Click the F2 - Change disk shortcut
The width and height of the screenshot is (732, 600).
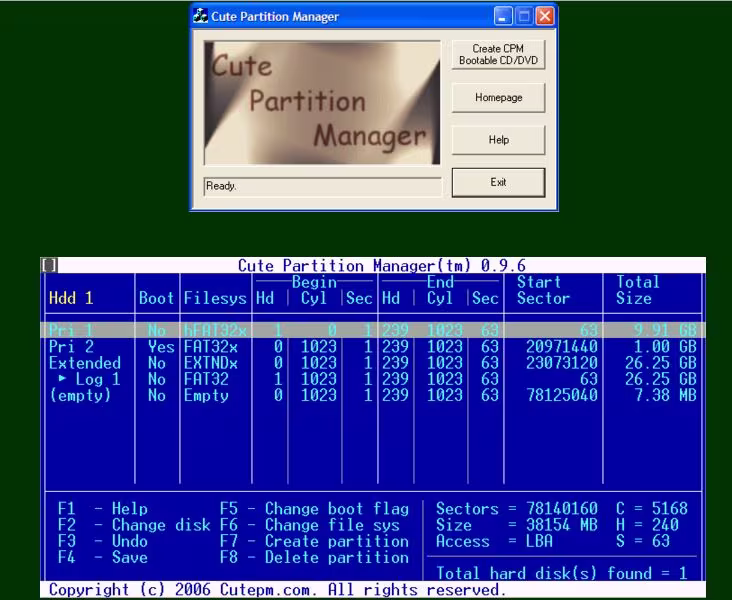click(x=134, y=525)
